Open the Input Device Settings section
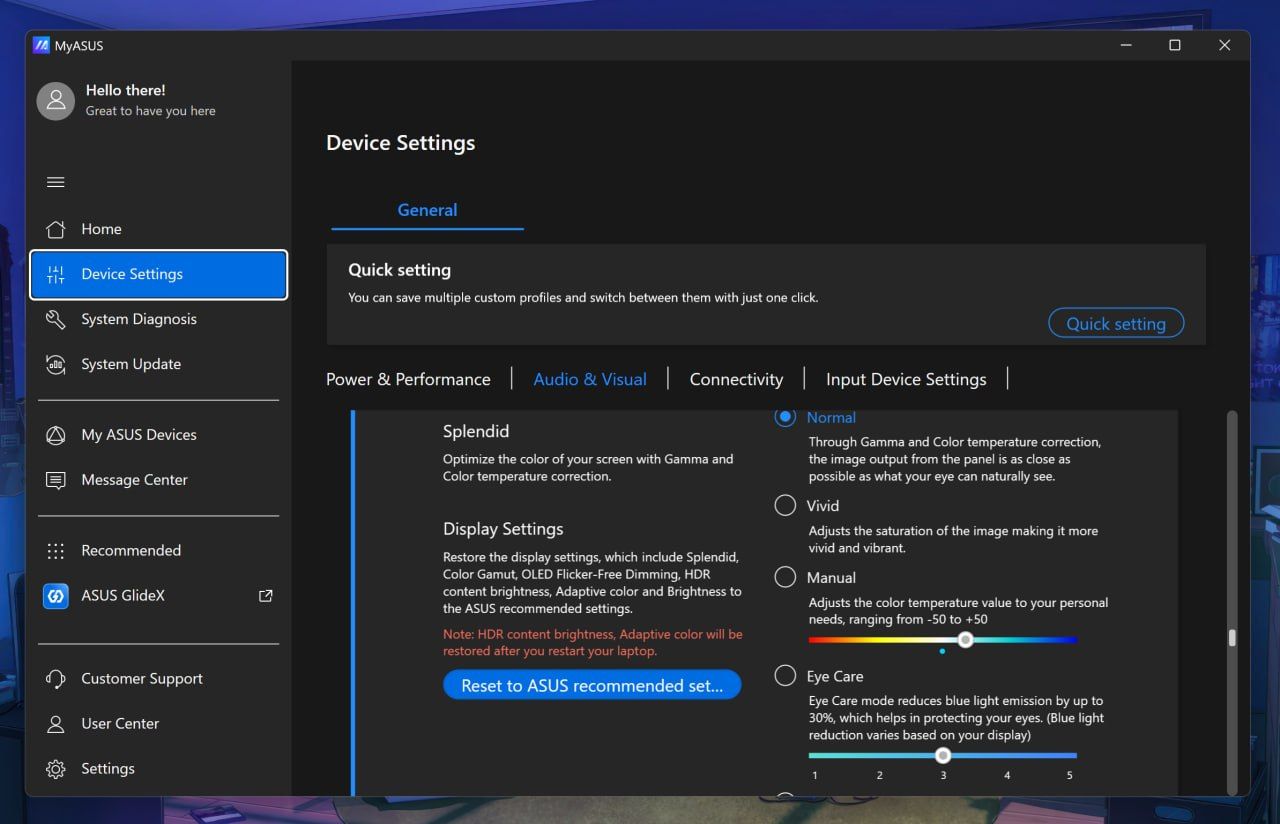The width and height of the screenshot is (1280, 824). tap(906, 379)
